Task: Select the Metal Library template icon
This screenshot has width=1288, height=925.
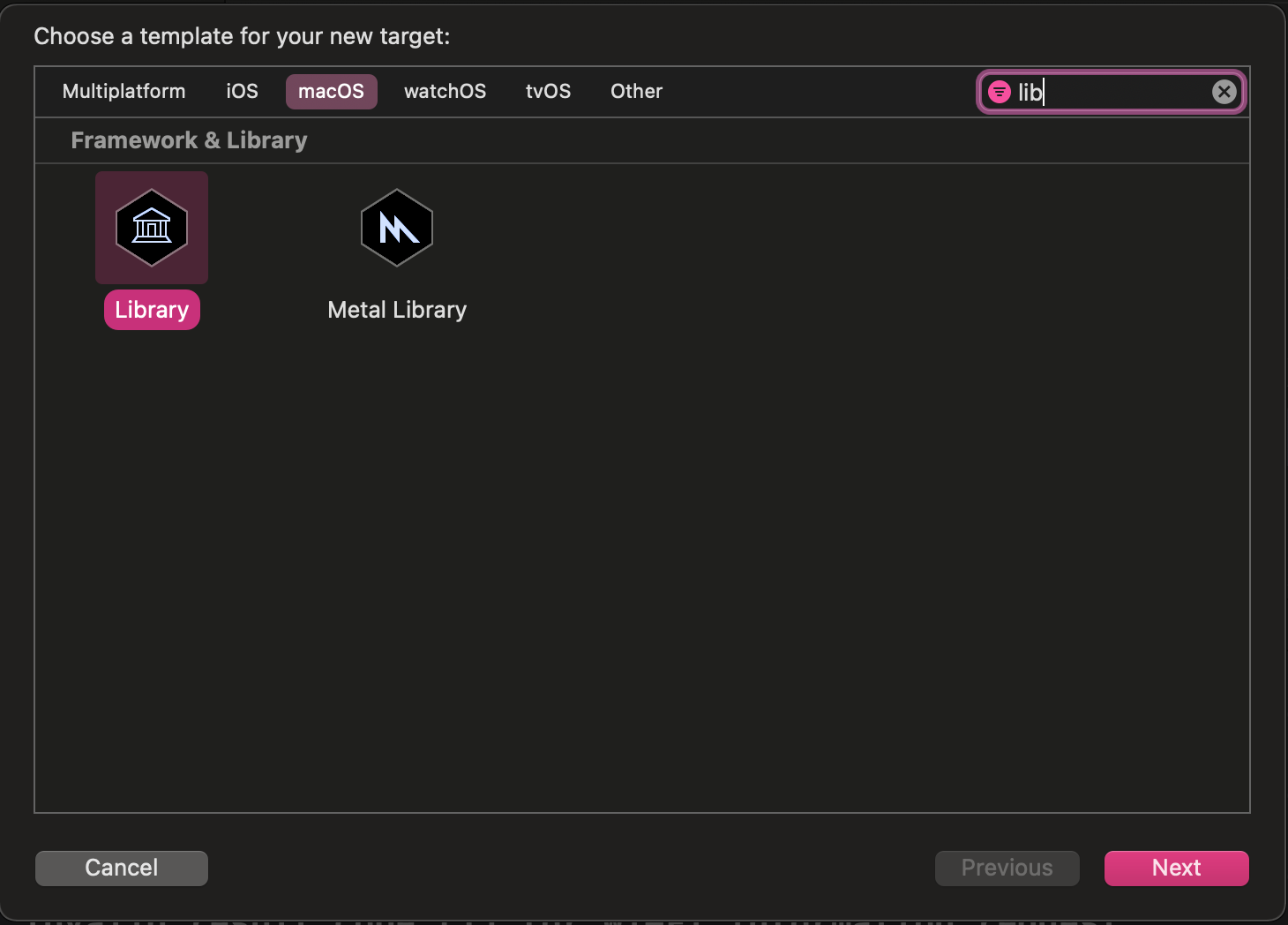Action: 397,228
